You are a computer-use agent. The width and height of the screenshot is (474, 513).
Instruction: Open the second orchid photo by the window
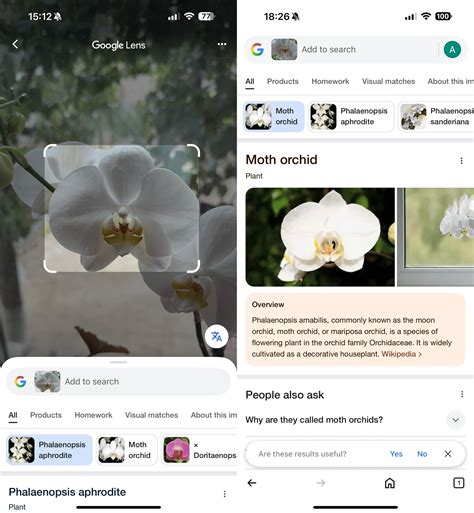436,237
